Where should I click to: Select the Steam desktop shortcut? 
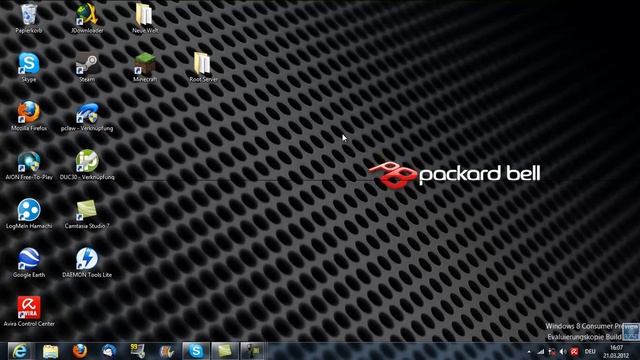pos(87,67)
